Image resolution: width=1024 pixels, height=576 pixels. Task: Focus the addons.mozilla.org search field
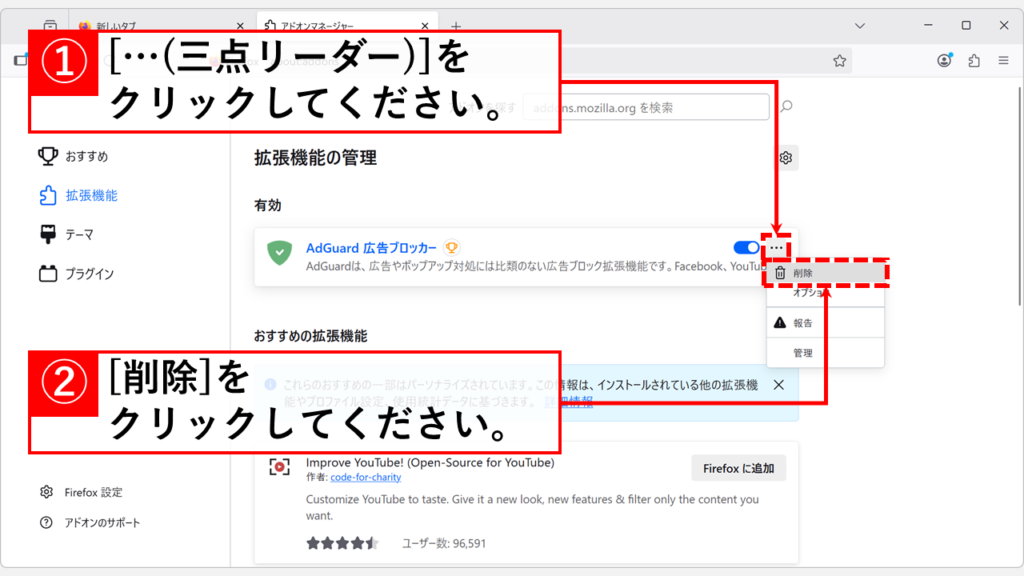pos(646,107)
